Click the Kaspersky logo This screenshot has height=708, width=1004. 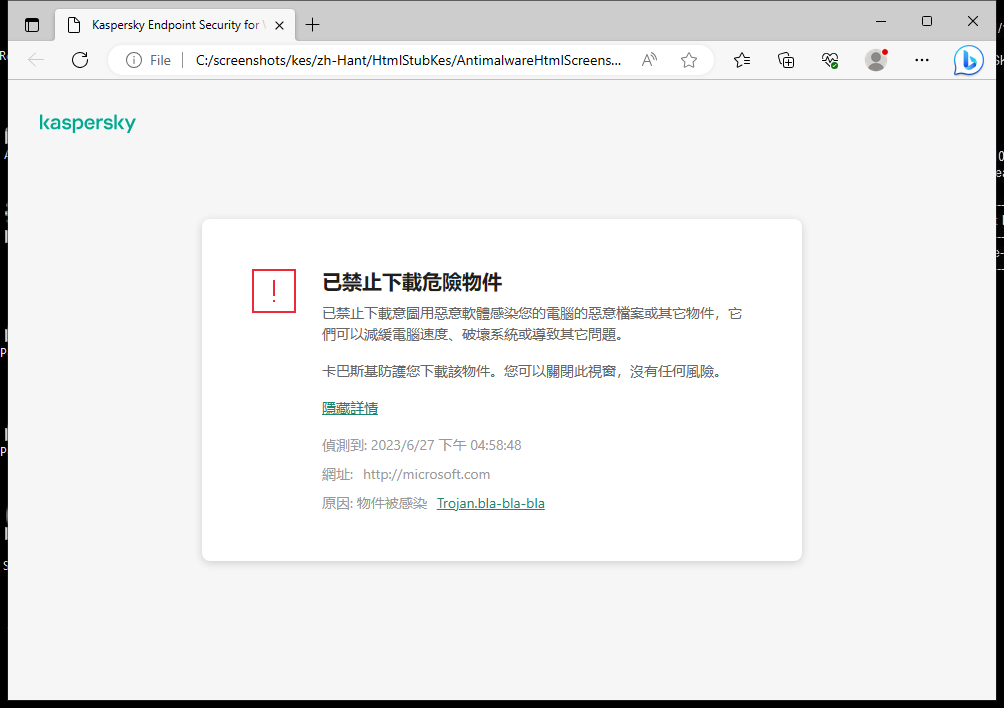point(87,123)
